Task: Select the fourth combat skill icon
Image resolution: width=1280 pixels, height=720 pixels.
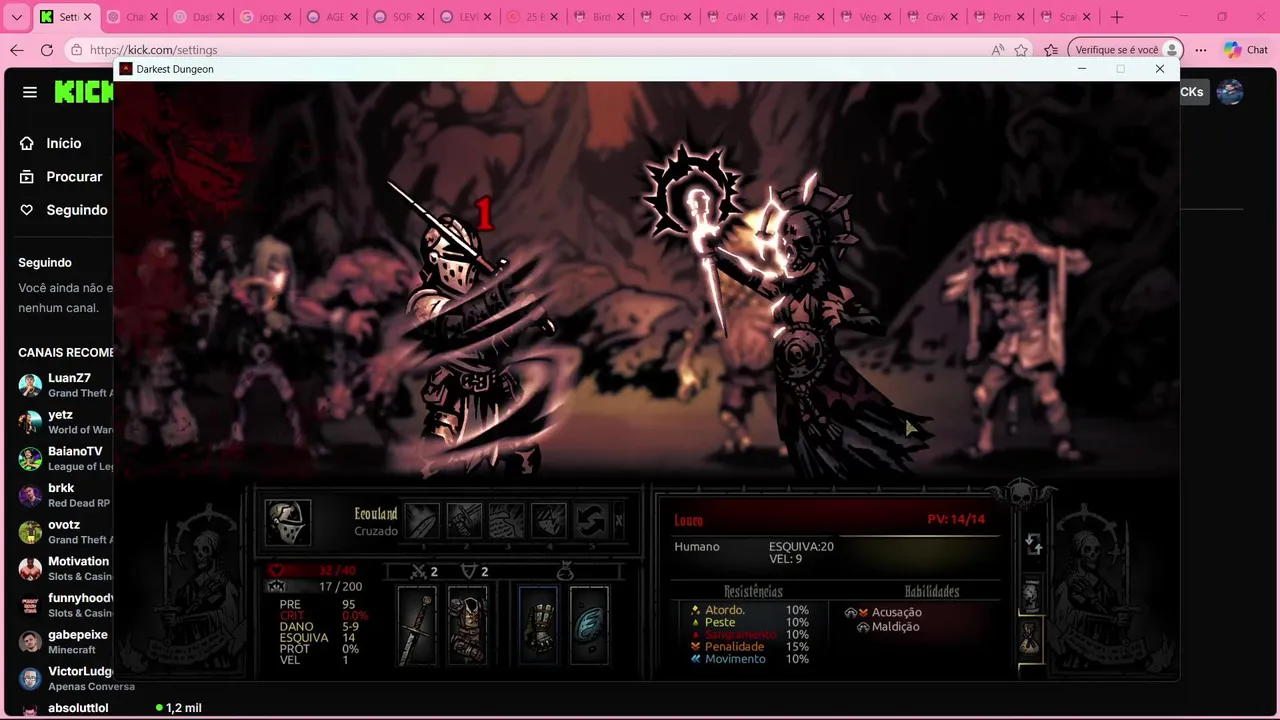Action: [x=548, y=521]
